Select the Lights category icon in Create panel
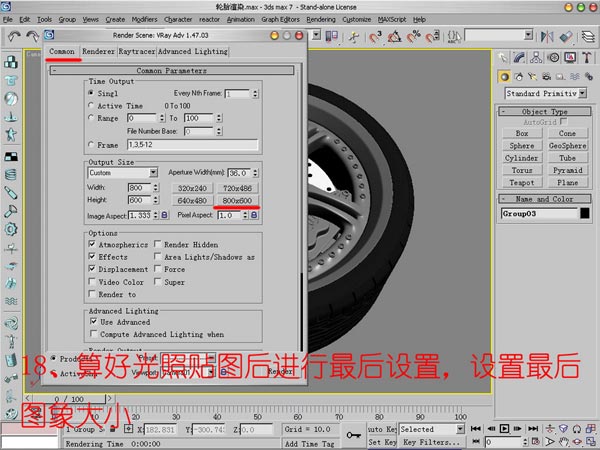The height and width of the screenshot is (450, 600). (x=533, y=77)
